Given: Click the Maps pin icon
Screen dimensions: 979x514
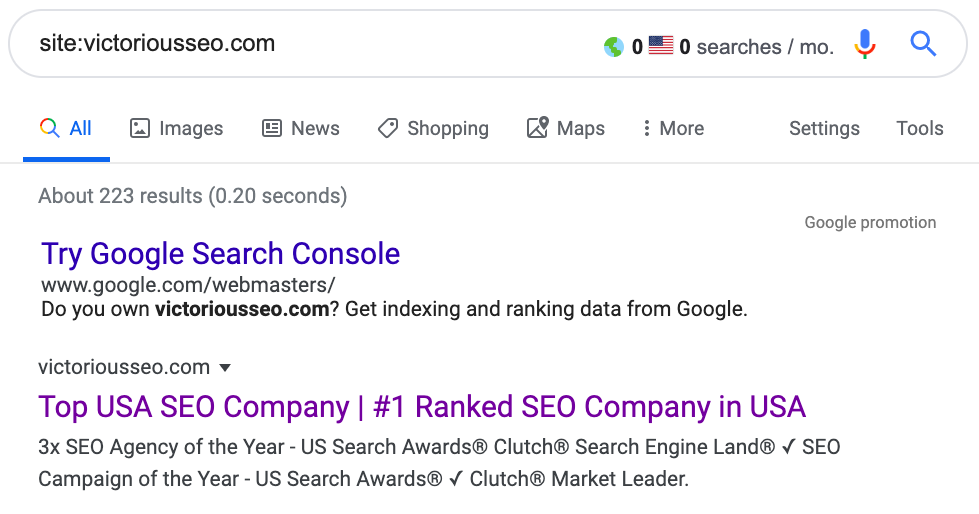Looking at the screenshot, I should pos(538,128).
